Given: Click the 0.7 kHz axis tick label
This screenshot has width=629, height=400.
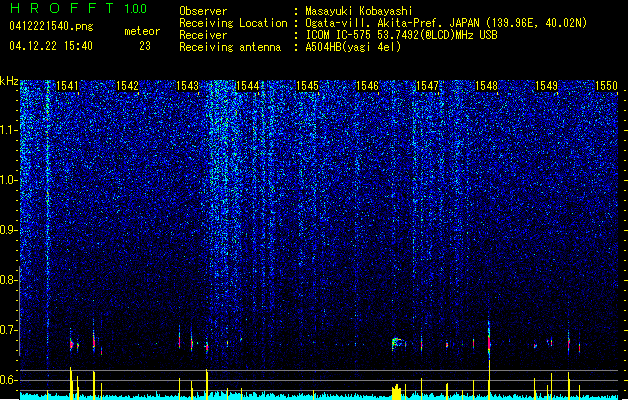Looking at the screenshot, I should tap(9, 330).
